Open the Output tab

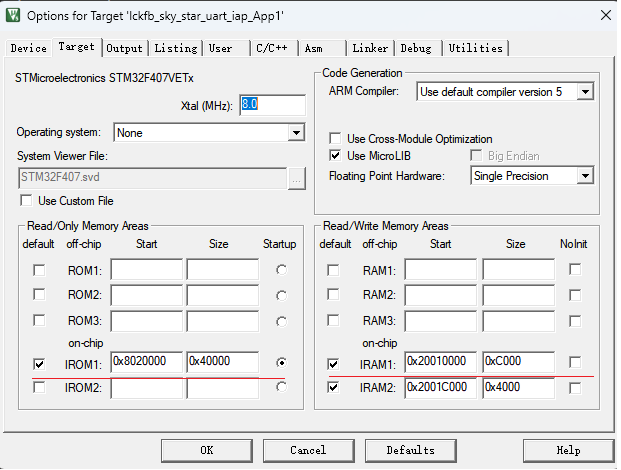[x=124, y=48]
